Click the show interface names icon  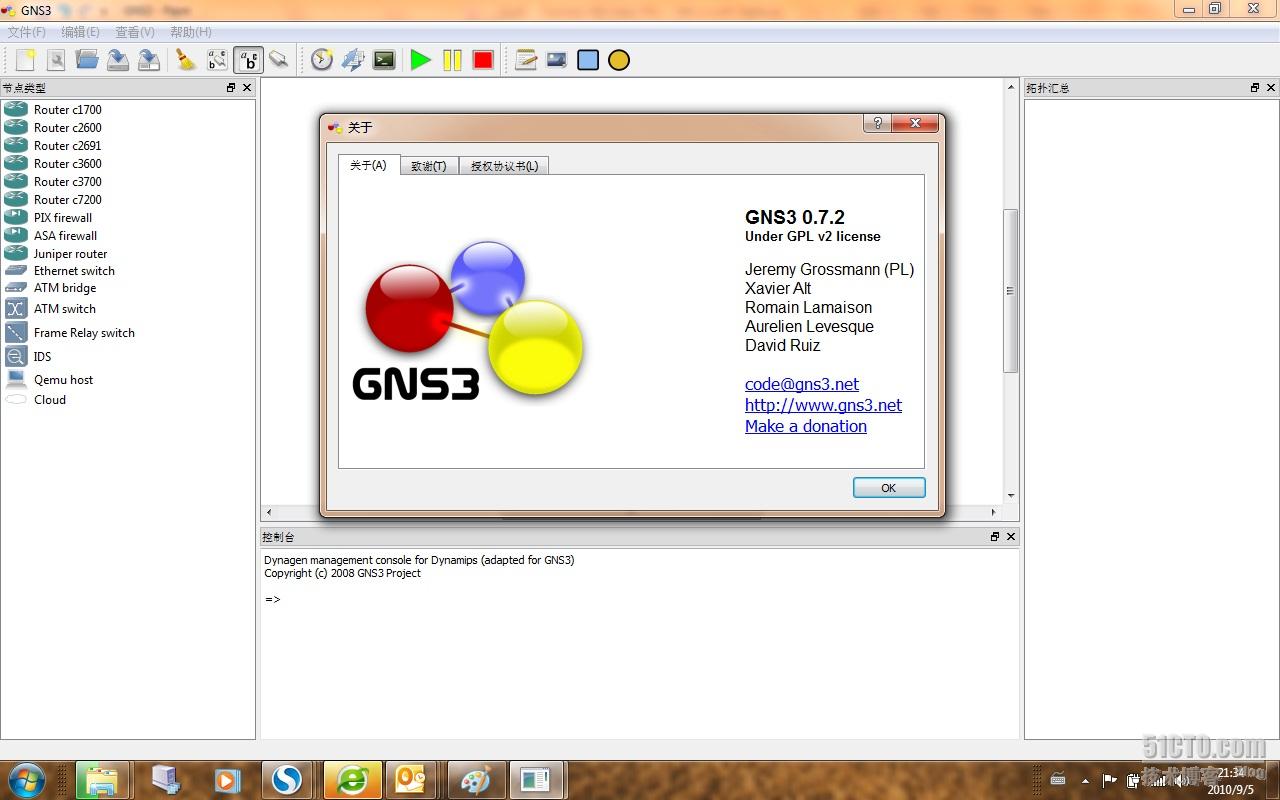[217, 60]
